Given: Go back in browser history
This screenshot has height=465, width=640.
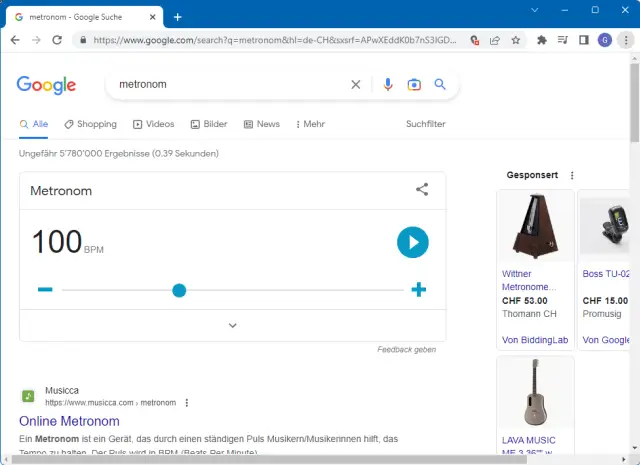Looking at the screenshot, I should 15,40.
